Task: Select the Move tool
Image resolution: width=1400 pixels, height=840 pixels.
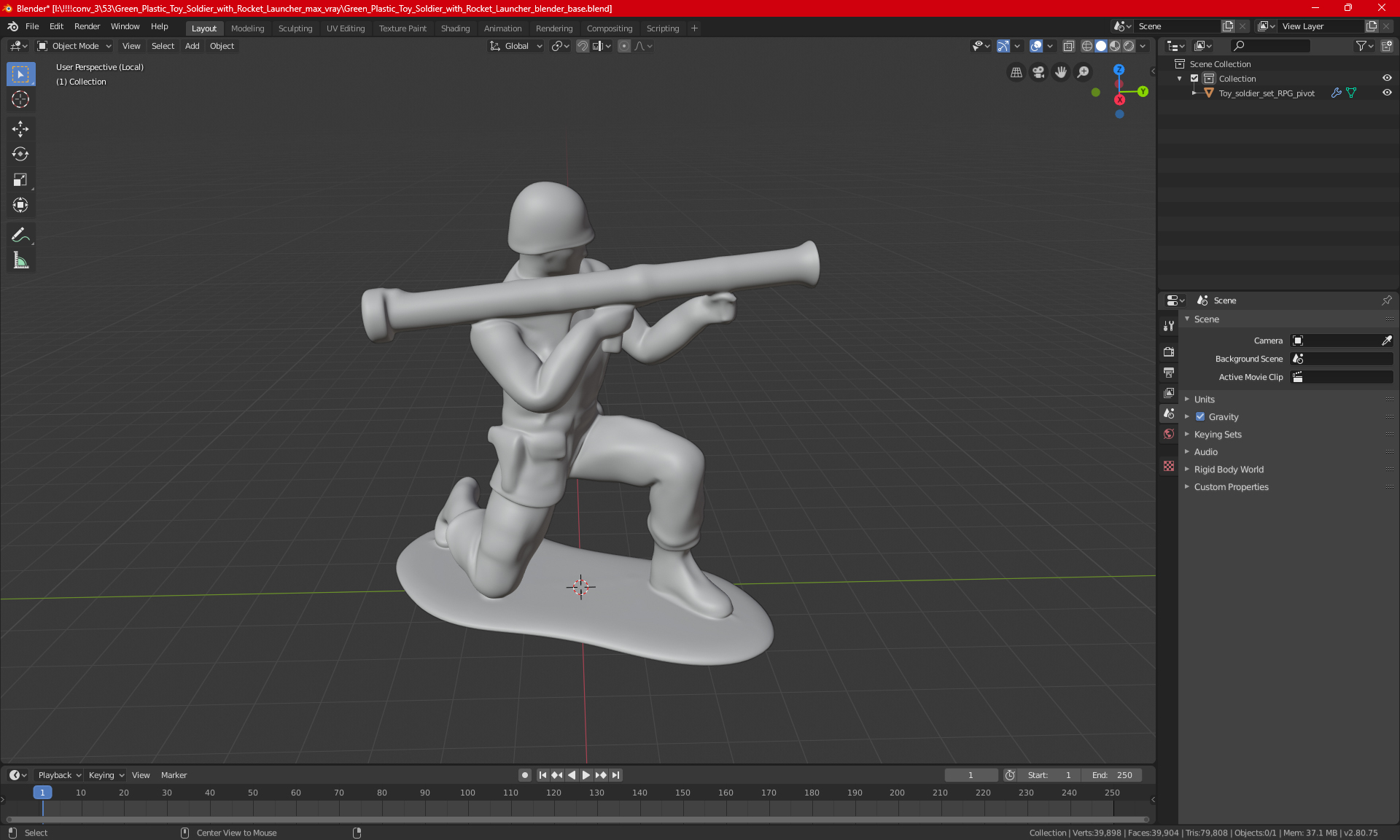Action: pos(20,129)
